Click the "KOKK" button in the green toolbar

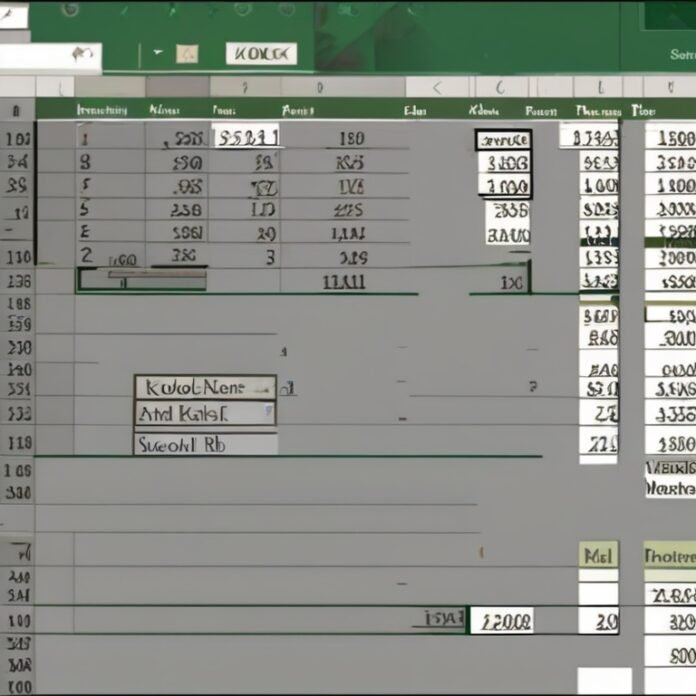[261, 54]
